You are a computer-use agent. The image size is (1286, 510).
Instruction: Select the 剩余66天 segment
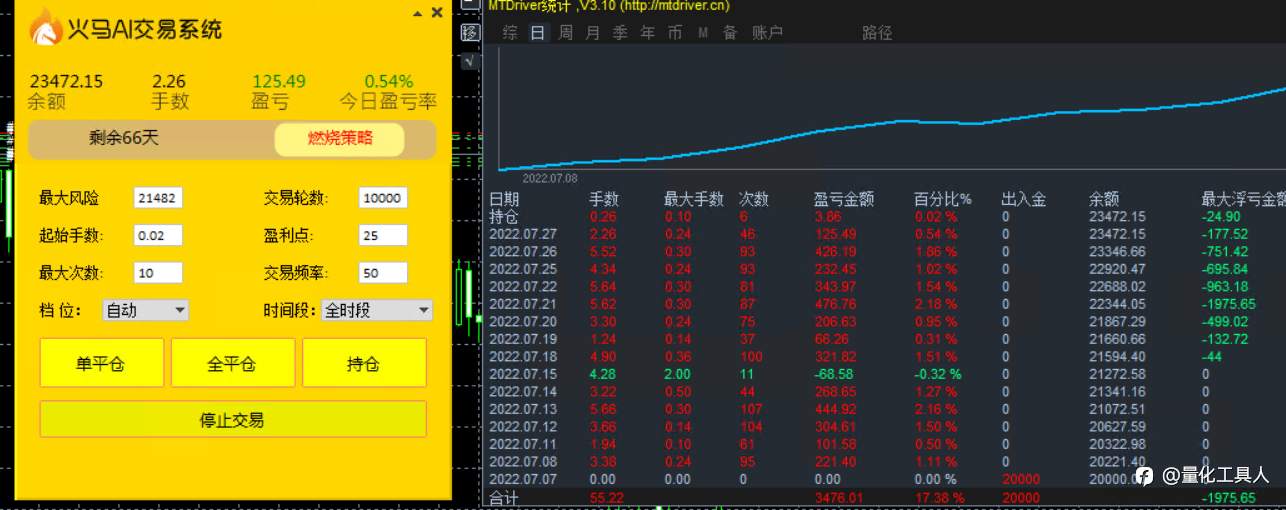point(124,138)
